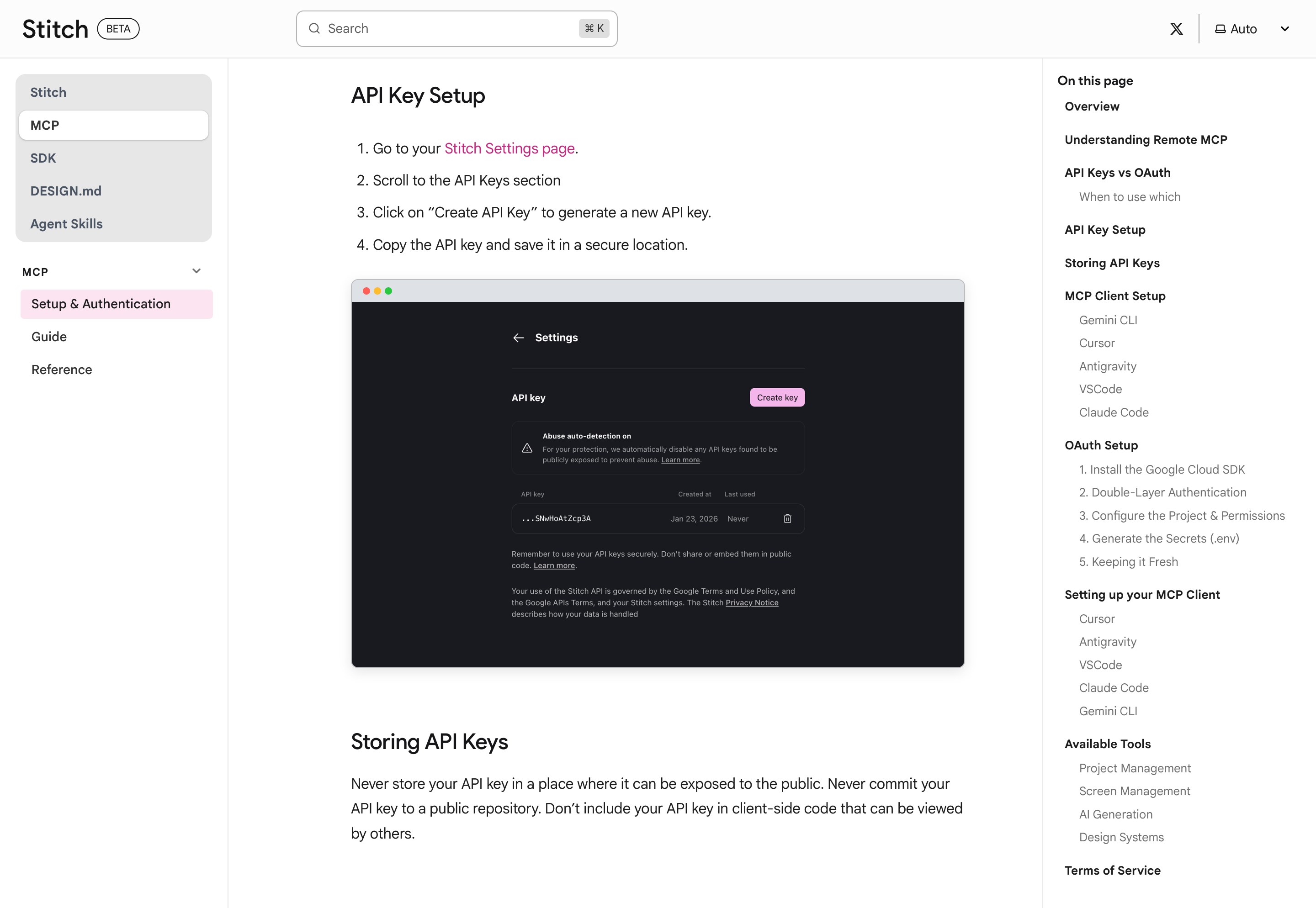Jump to Double-Layer Authentication step

pos(1163,493)
